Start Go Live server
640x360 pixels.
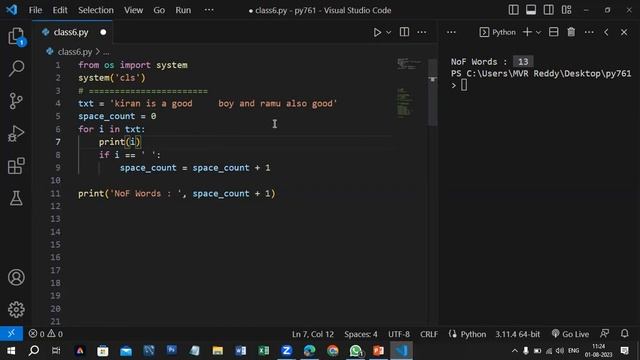point(570,334)
